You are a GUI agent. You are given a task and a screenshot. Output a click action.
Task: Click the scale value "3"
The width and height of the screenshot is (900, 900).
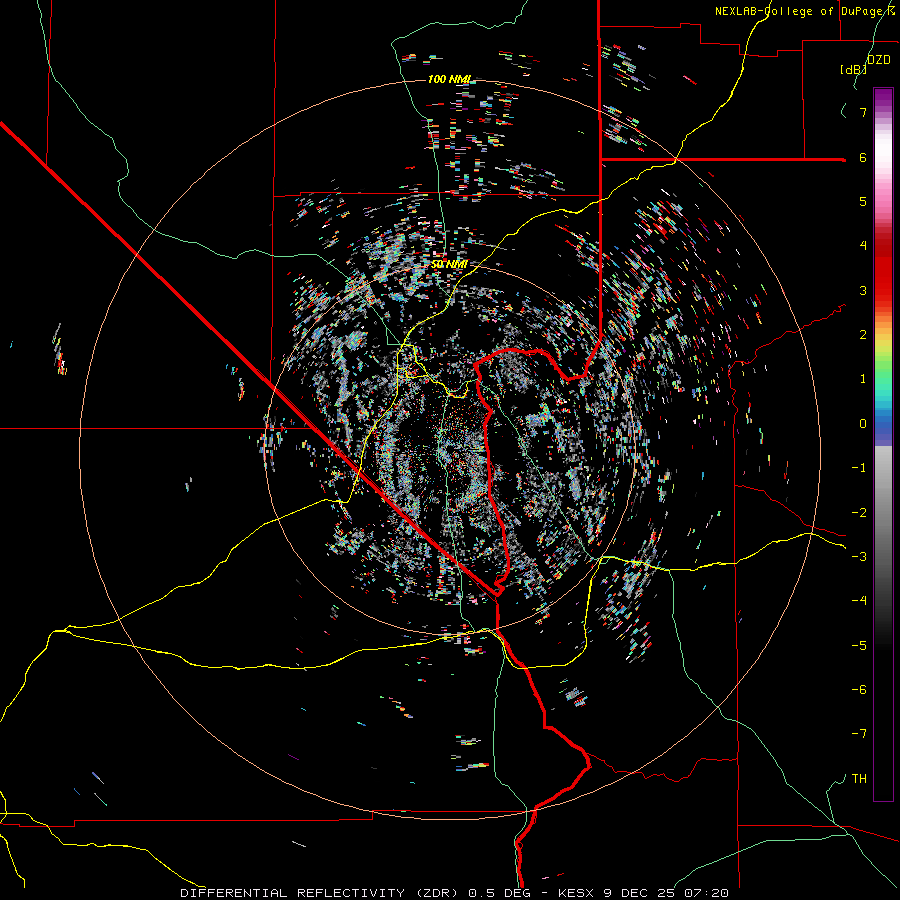(863, 290)
